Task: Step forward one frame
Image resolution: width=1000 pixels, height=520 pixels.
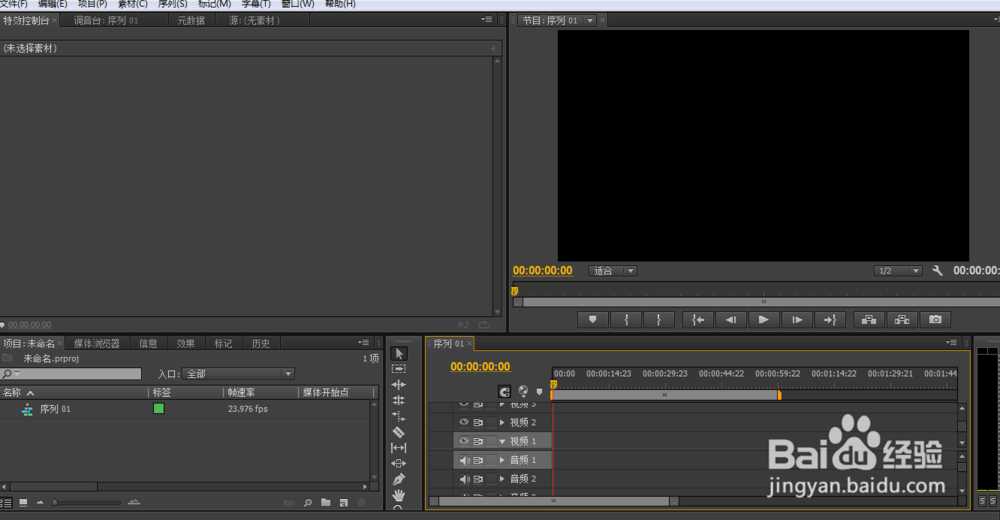Action: click(797, 320)
